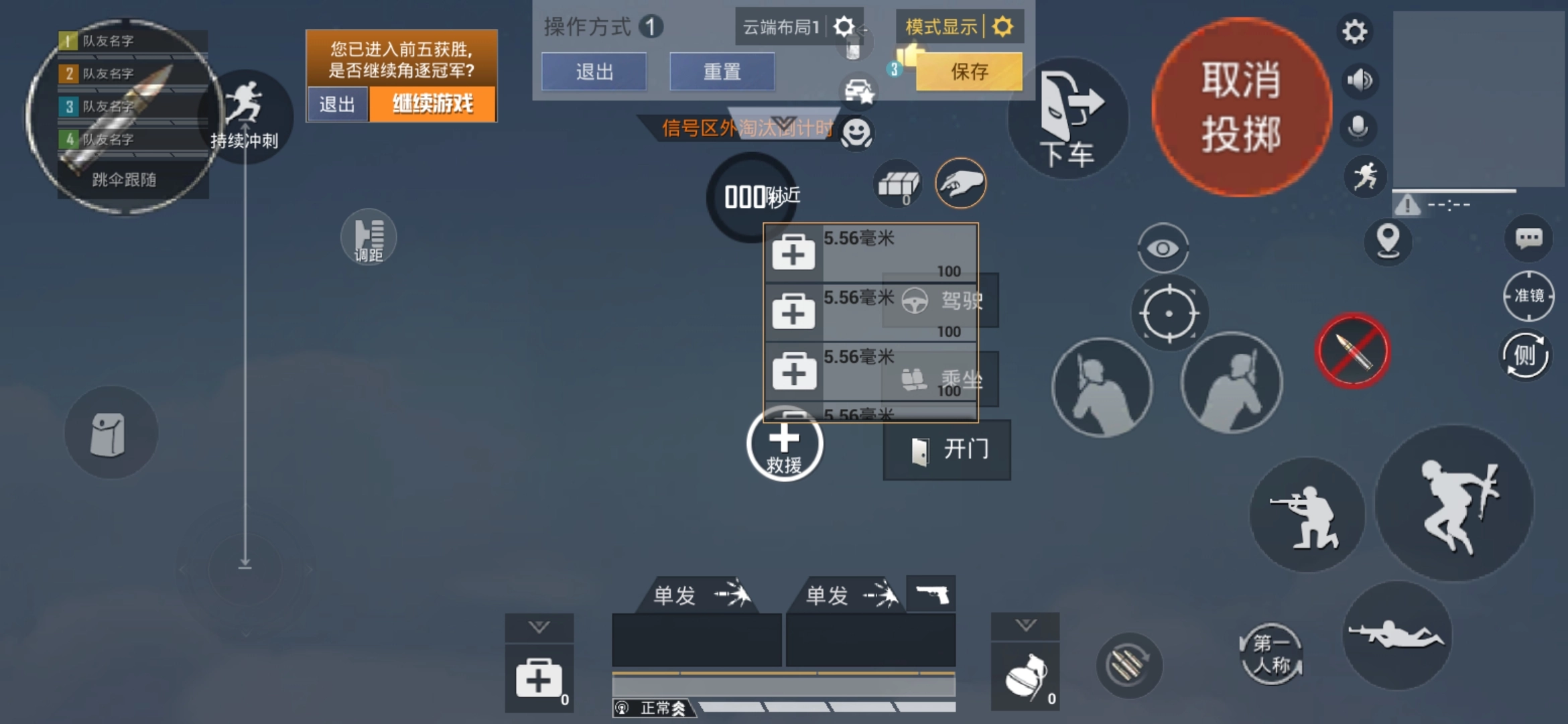Screen dimensions: 1568x724
Task: Toggle the microphone voice button
Action: (x=1358, y=128)
